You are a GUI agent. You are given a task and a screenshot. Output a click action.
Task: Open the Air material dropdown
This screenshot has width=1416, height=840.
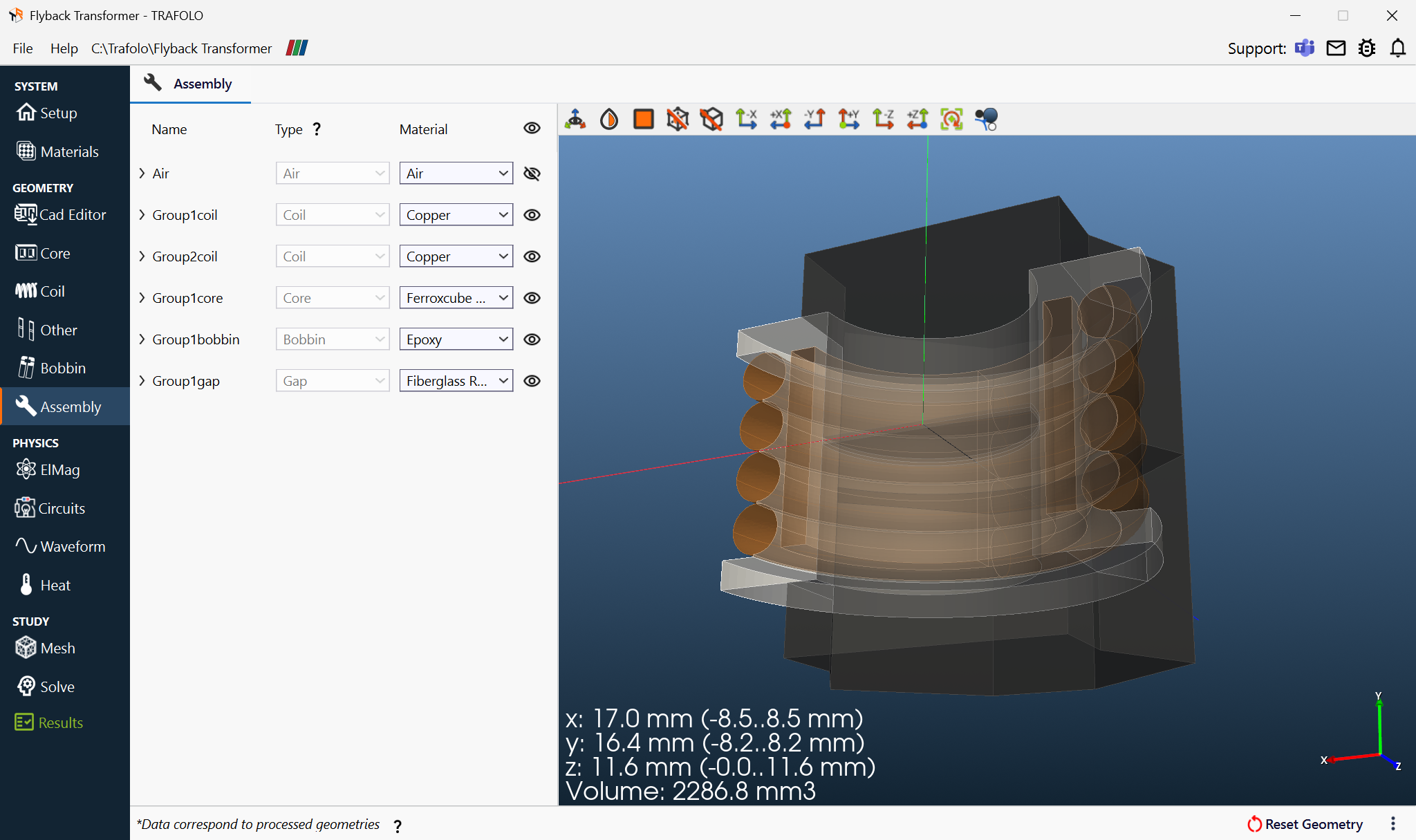[x=456, y=174]
